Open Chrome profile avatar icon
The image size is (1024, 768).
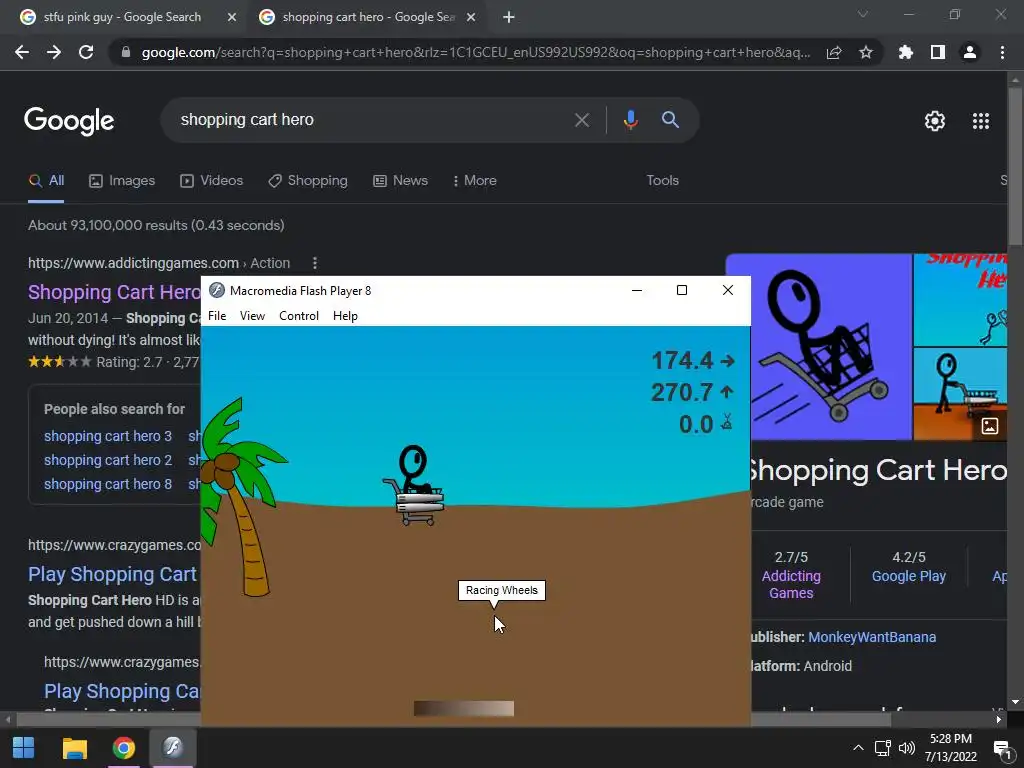click(970, 52)
